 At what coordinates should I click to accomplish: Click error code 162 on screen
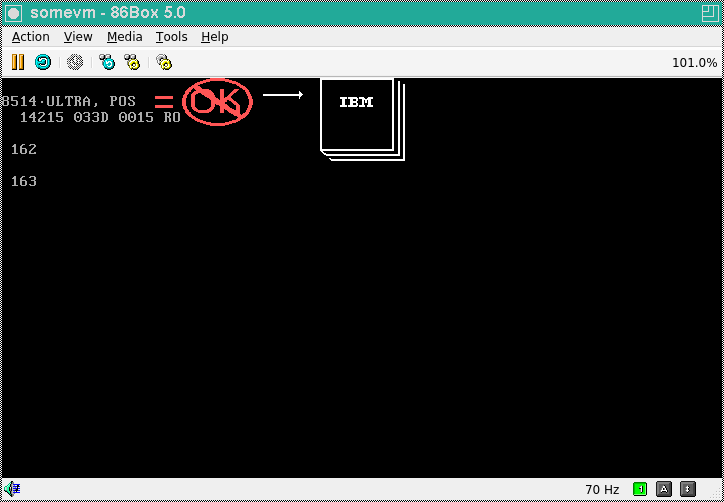point(24,149)
